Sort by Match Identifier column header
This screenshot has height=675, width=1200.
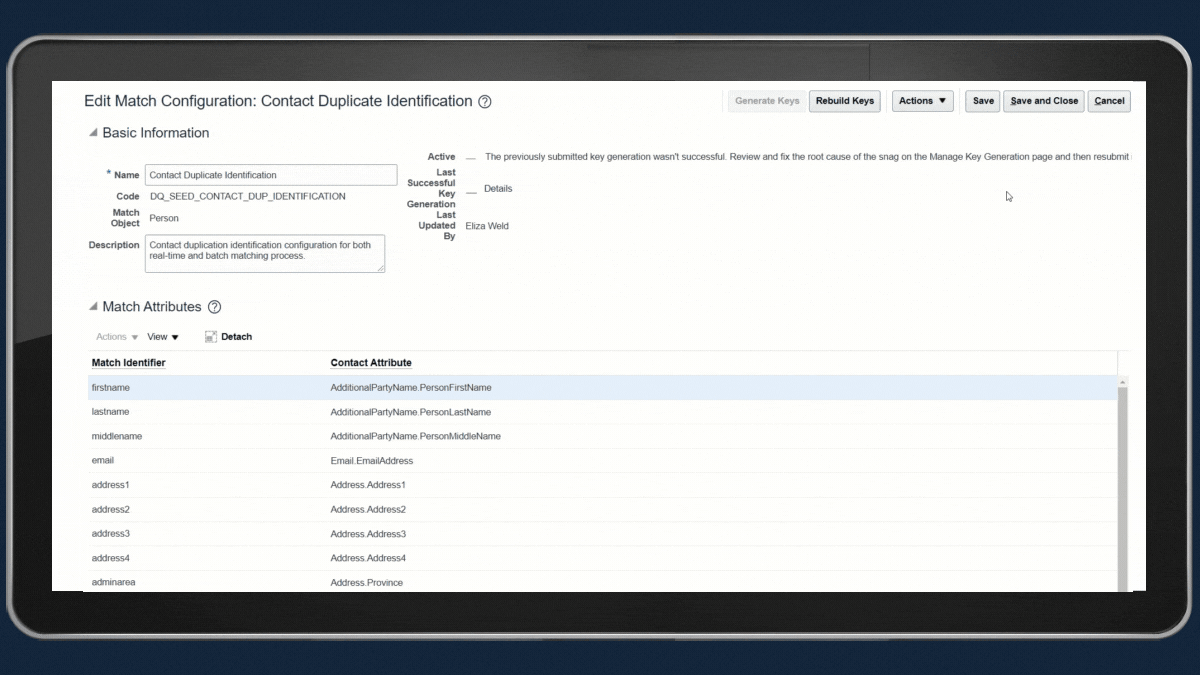coord(129,363)
